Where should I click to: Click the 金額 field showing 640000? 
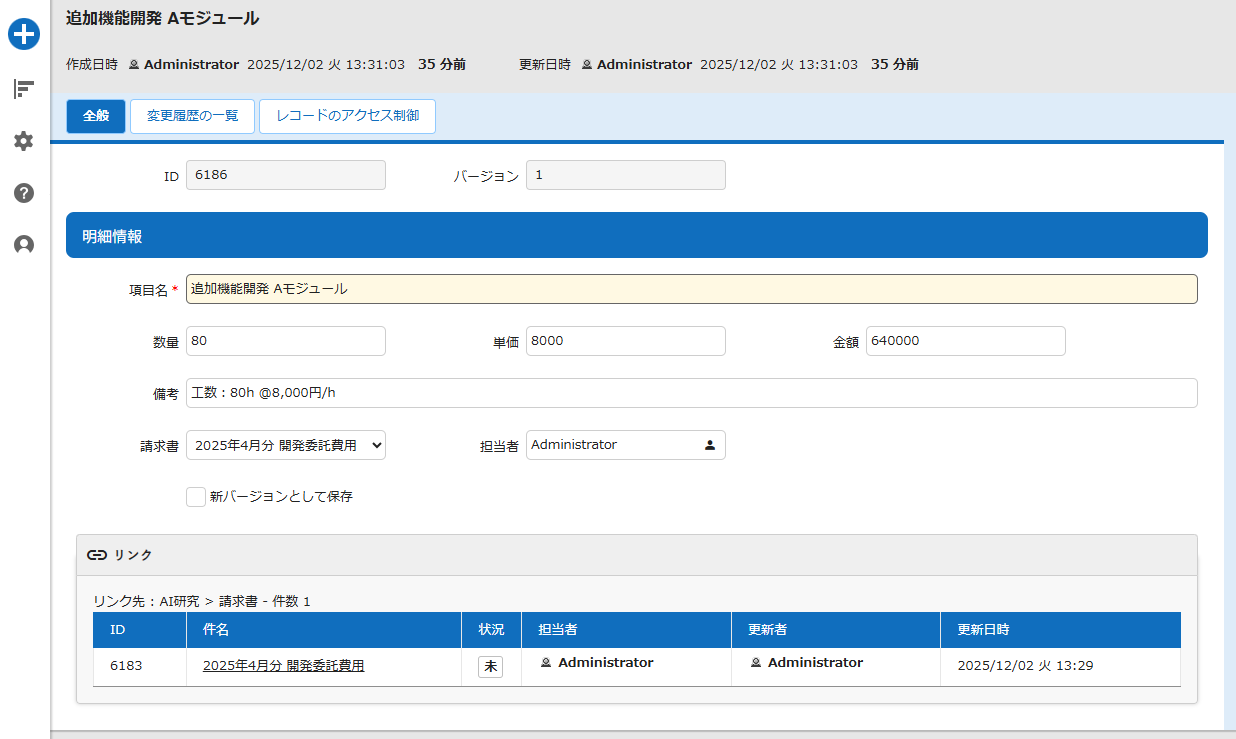coord(966,341)
